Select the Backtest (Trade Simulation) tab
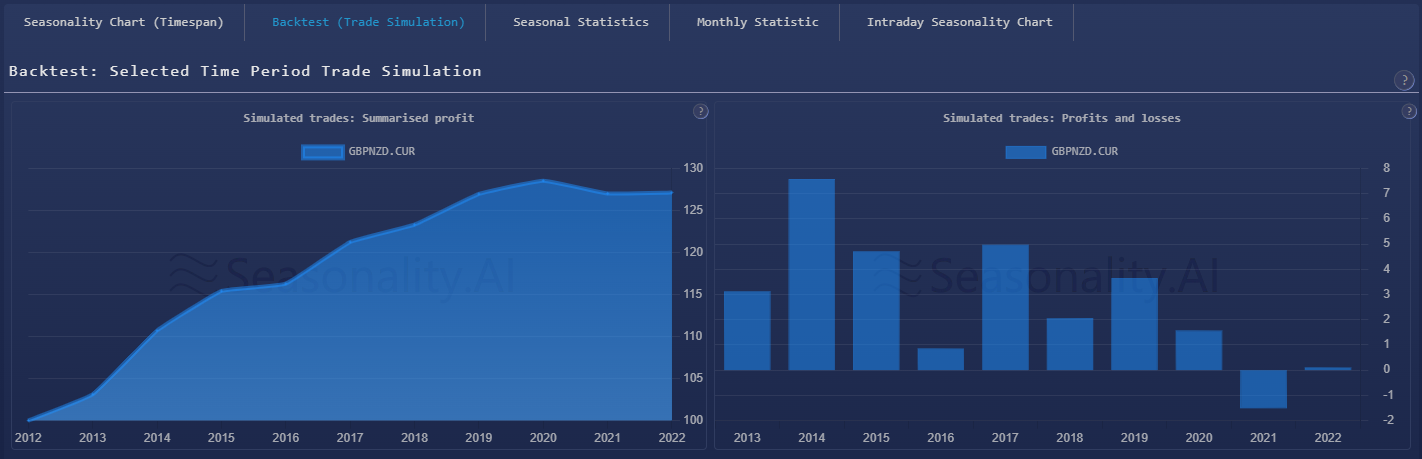Image resolution: width=1422 pixels, height=459 pixels. click(368, 22)
